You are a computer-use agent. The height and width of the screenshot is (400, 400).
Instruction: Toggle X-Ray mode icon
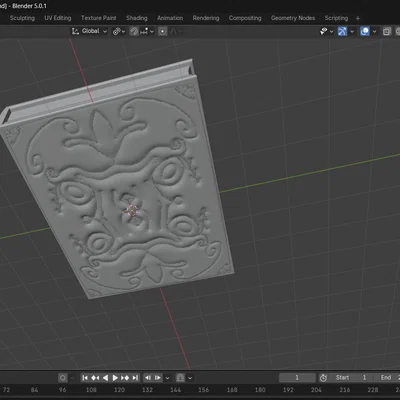click(387, 31)
